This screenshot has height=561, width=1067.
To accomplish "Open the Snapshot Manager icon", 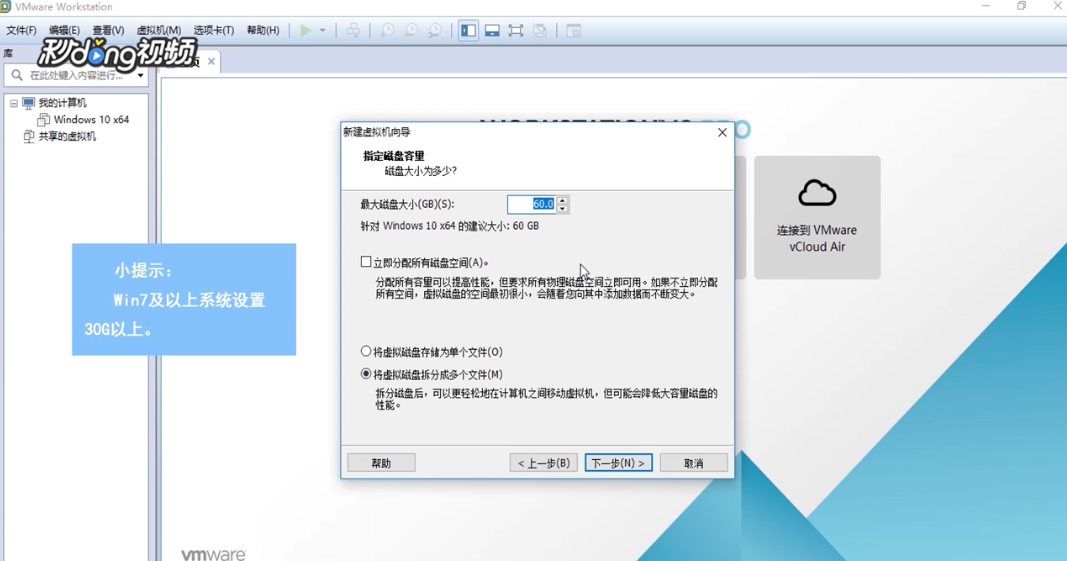I will pyautogui.click(x=435, y=31).
